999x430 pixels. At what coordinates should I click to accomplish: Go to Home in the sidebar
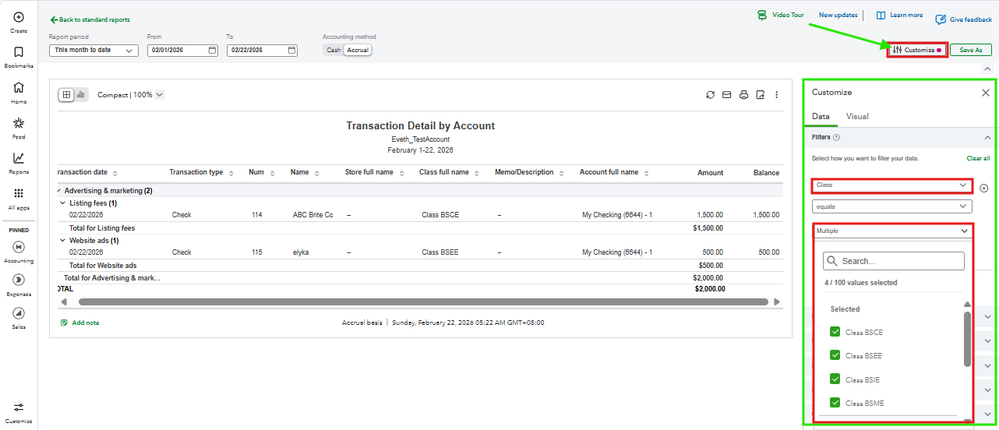(18, 92)
